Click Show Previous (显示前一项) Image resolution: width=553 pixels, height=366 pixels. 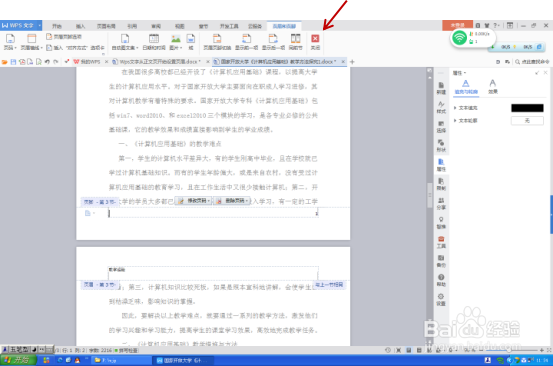(247, 42)
